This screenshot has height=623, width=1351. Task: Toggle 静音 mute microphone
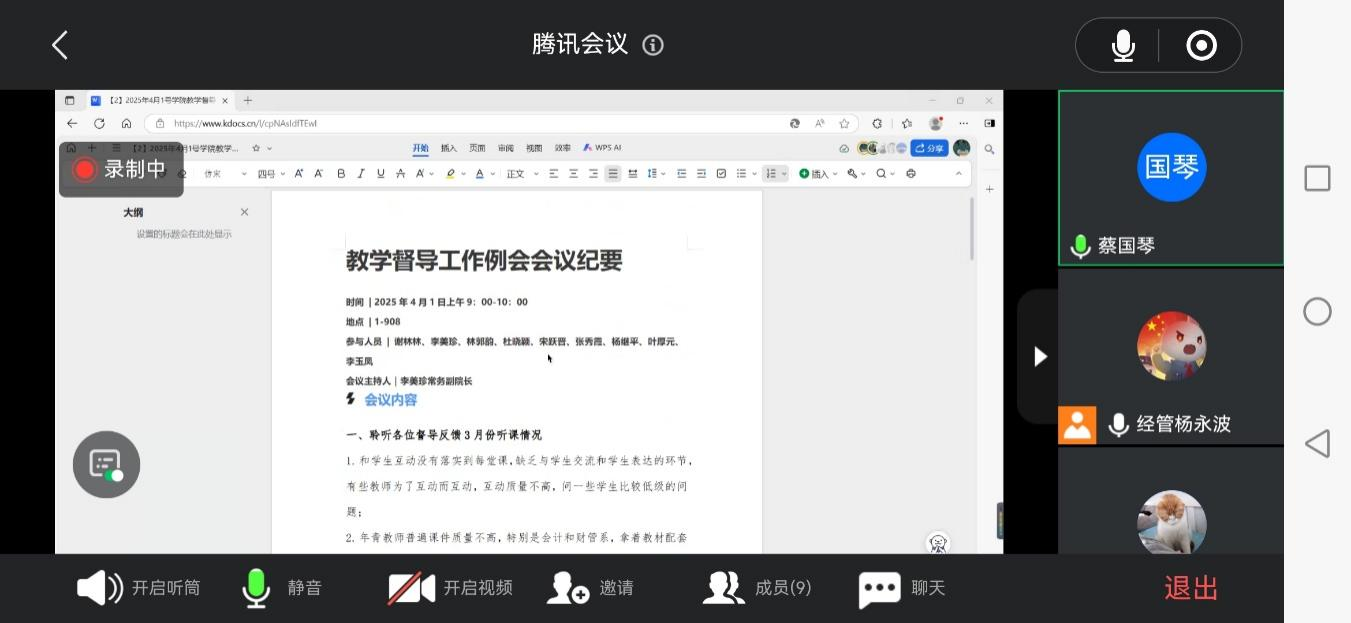pos(257,588)
